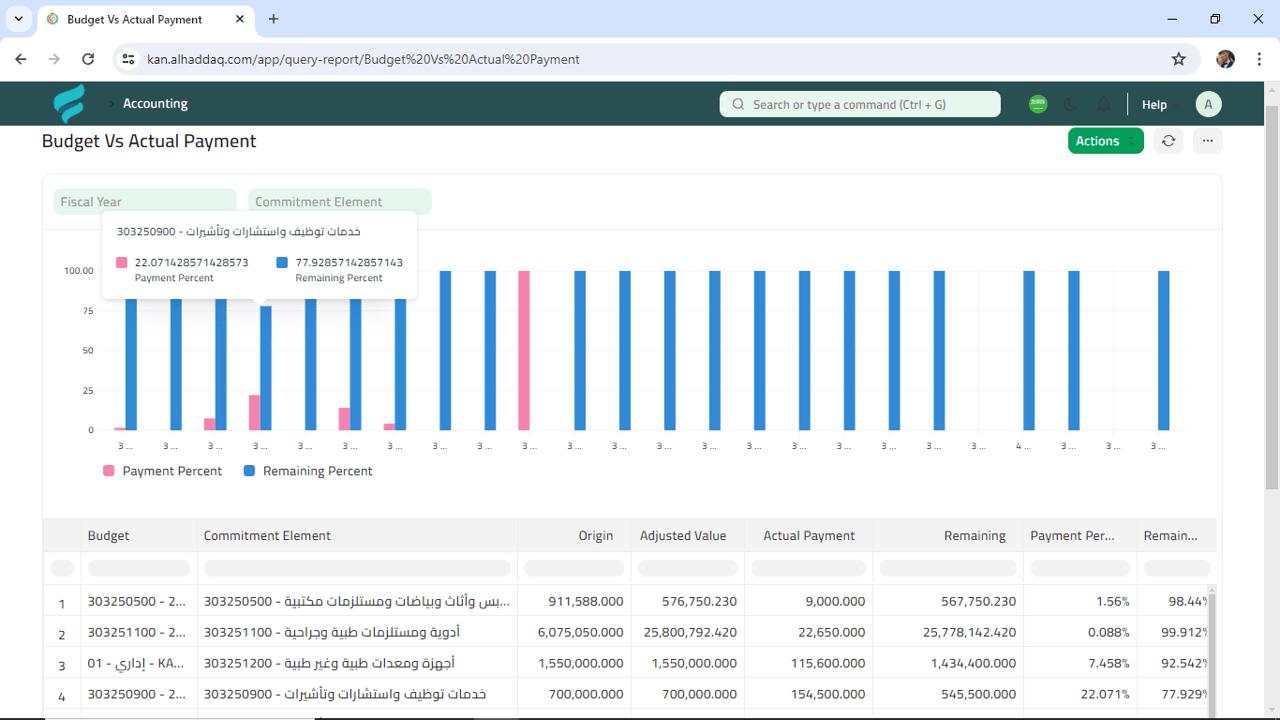
Task: Open a new browser tab
Action: click(274, 19)
